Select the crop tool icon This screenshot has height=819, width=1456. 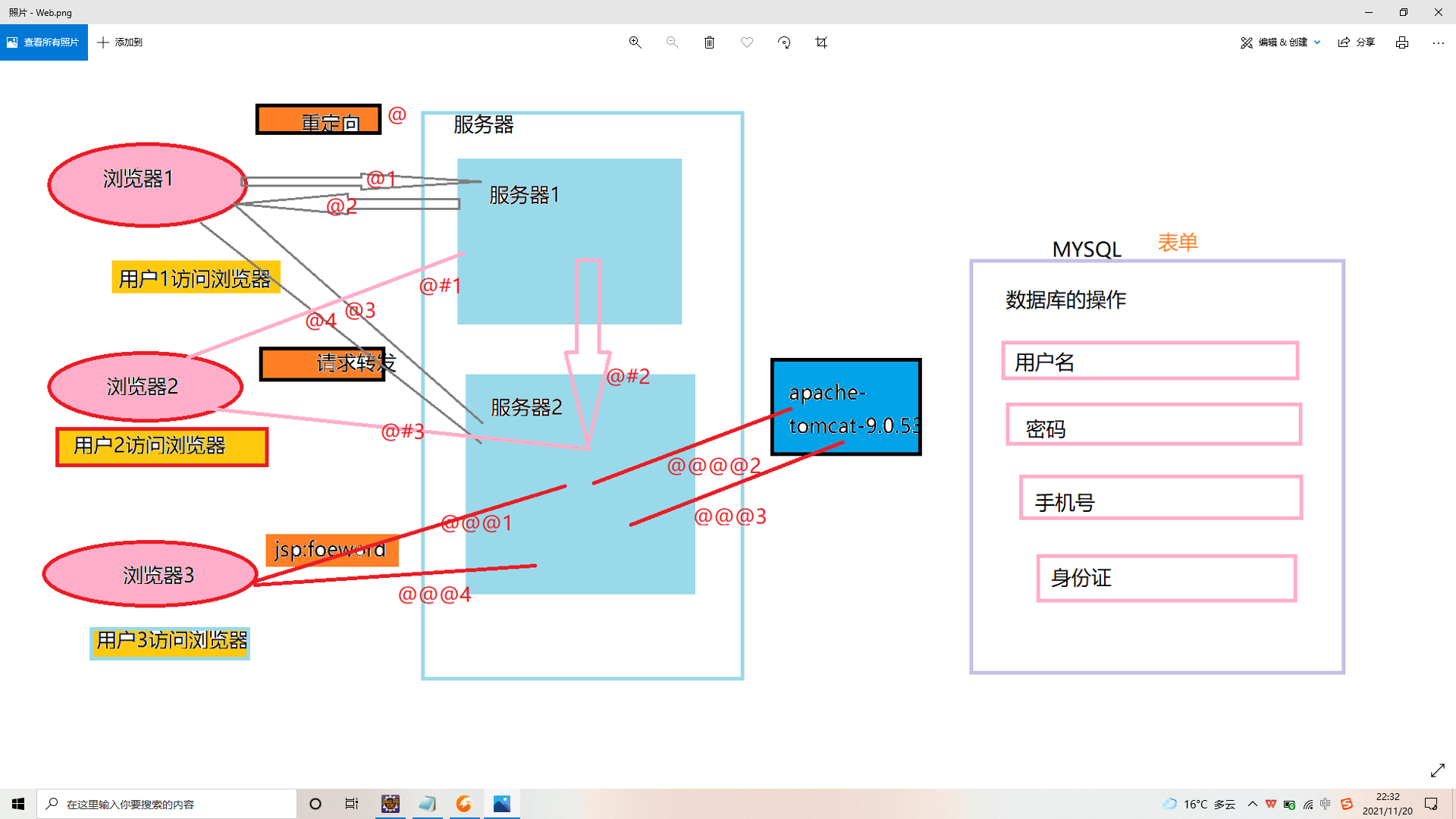pos(821,42)
